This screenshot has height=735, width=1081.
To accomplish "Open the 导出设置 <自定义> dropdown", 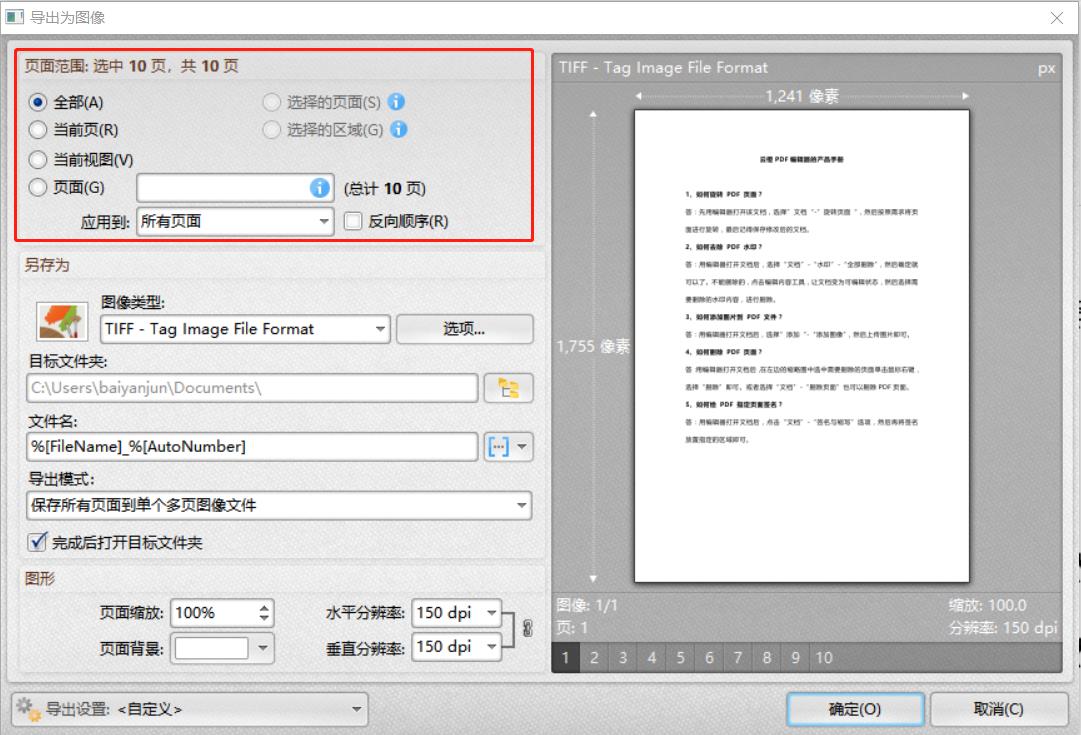I will pos(190,709).
